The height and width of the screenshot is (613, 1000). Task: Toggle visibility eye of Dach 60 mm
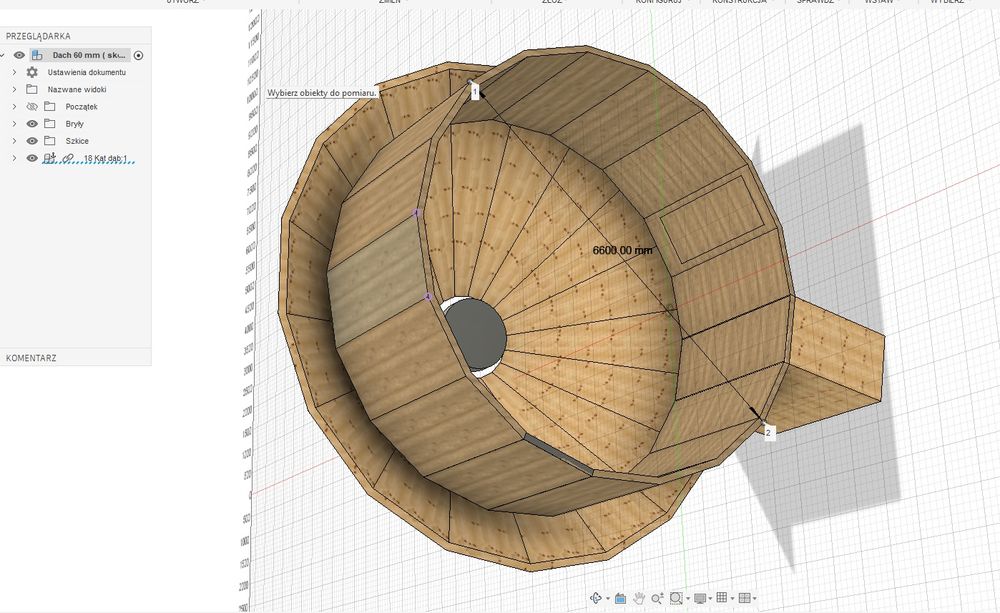19,55
